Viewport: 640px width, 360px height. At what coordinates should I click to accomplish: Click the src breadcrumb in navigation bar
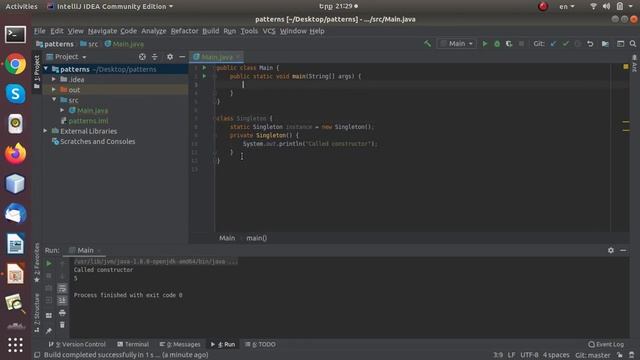pos(89,44)
